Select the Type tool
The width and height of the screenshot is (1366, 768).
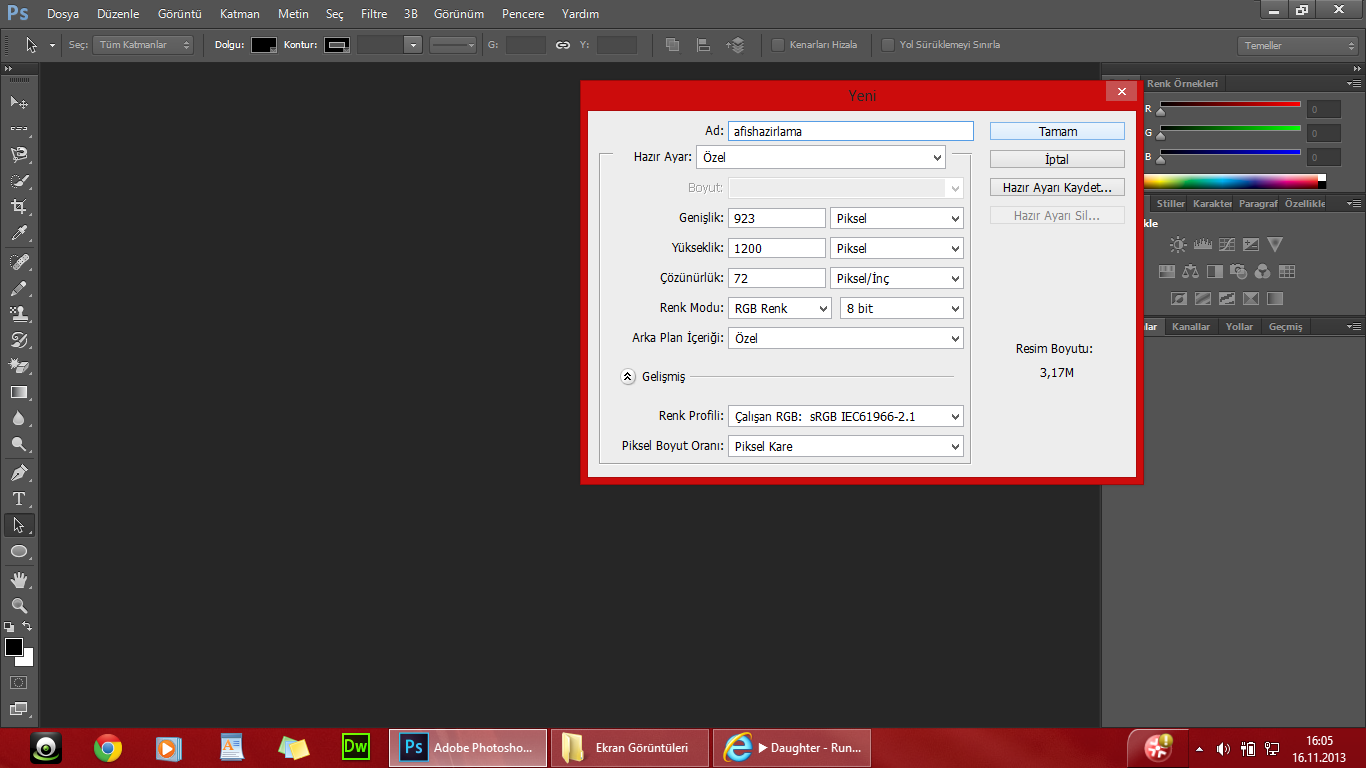[x=18, y=499]
